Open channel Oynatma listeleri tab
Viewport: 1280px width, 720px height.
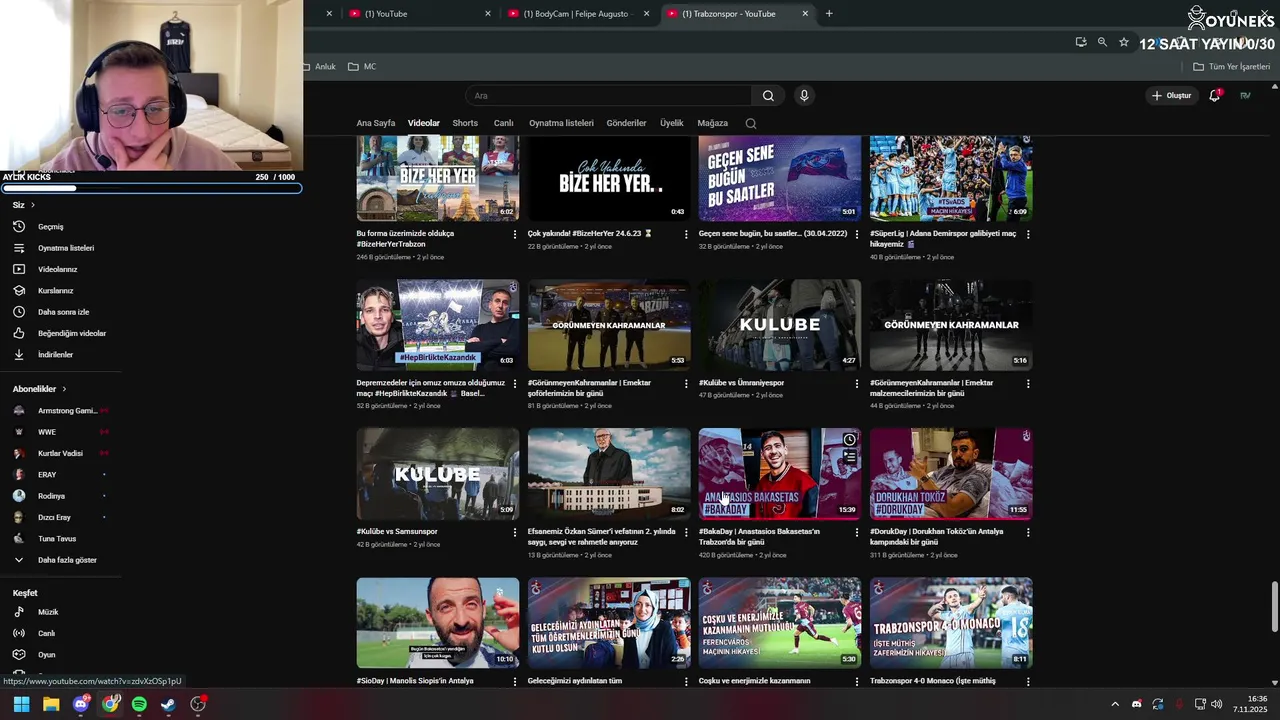click(x=561, y=123)
